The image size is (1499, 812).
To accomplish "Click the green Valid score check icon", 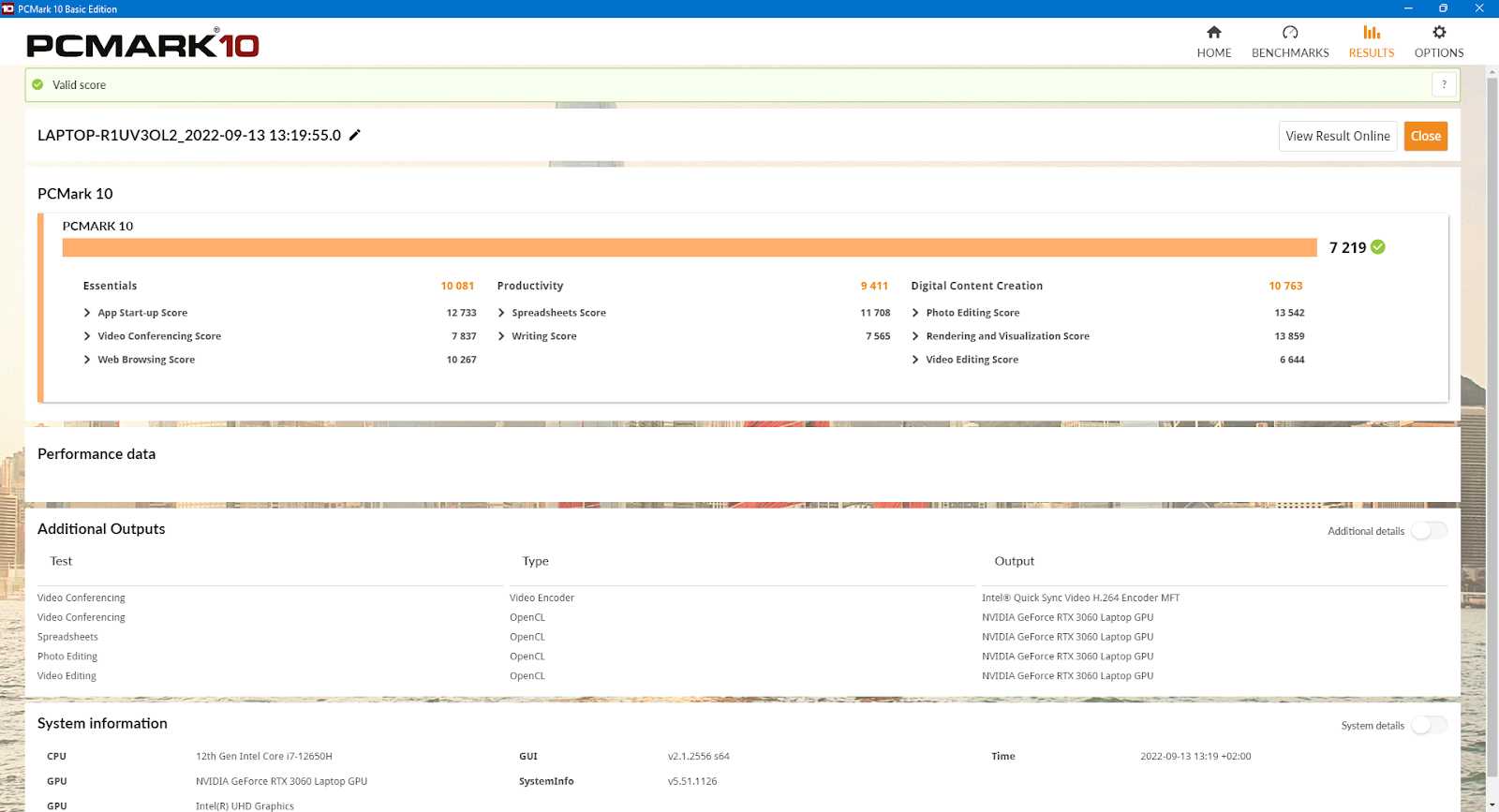I will coord(37,84).
